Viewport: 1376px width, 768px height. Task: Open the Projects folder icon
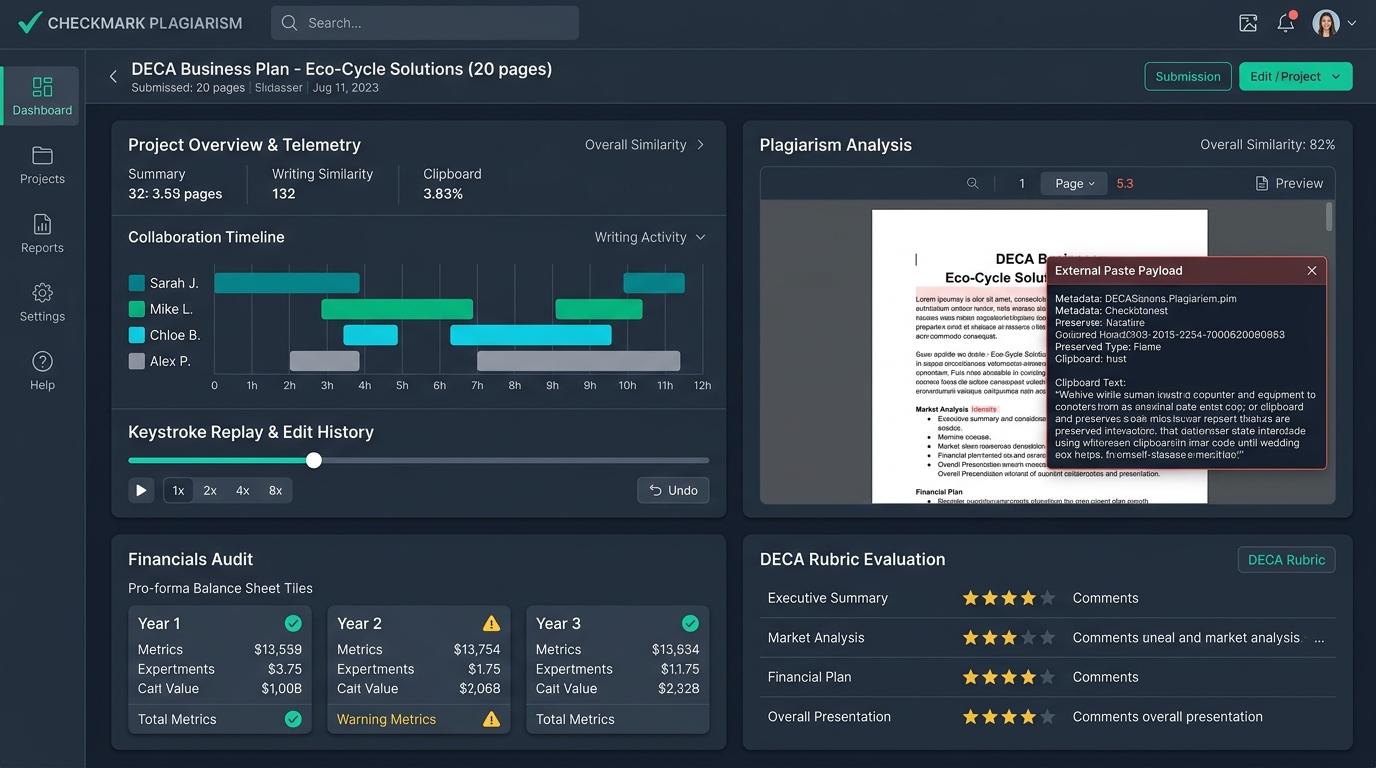(42, 155)
